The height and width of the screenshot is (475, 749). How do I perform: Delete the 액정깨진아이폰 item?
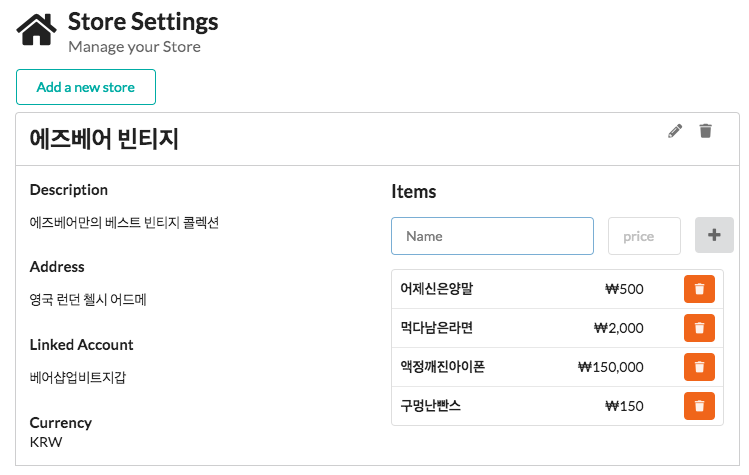699,367
